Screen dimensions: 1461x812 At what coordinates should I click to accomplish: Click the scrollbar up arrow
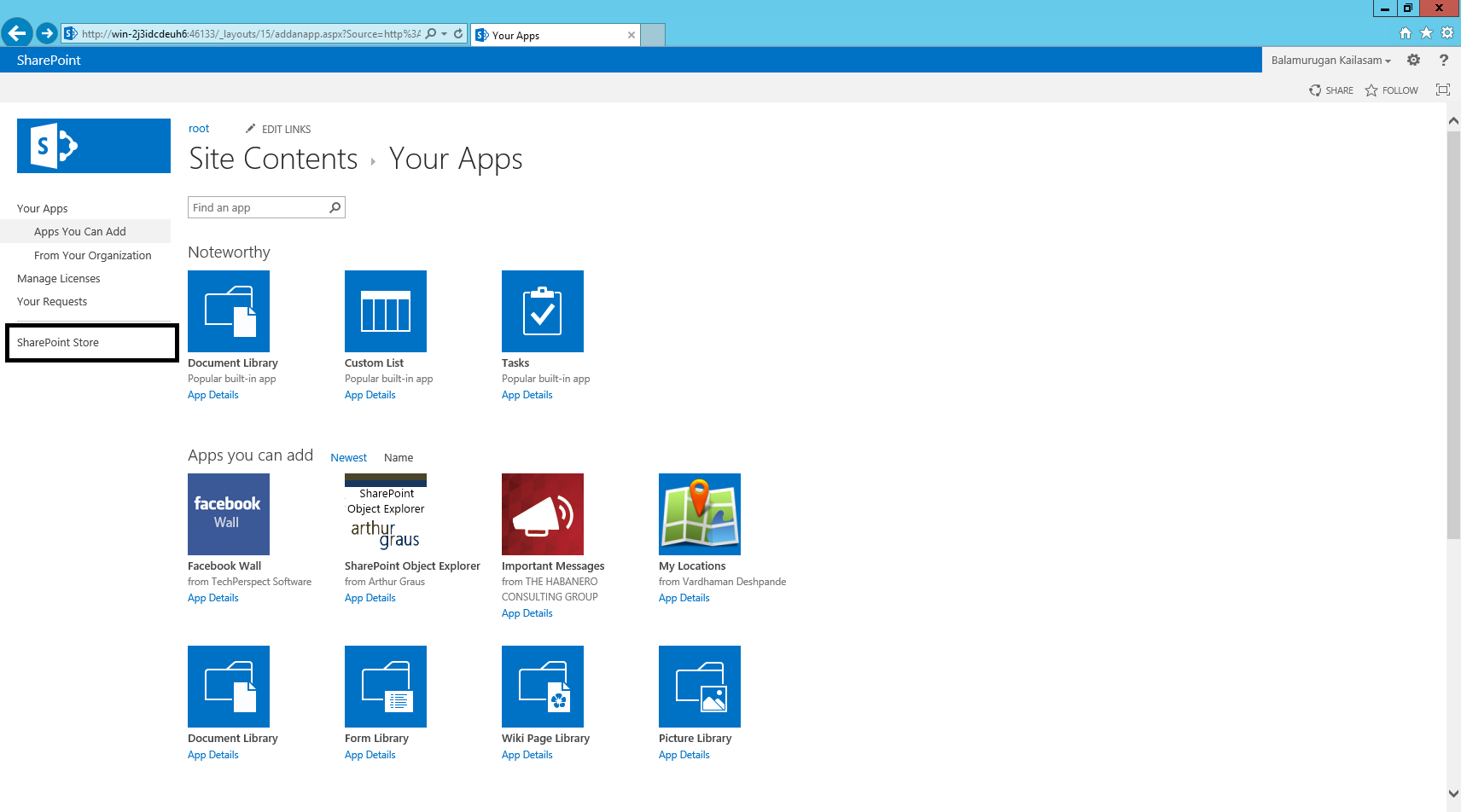1453,120
